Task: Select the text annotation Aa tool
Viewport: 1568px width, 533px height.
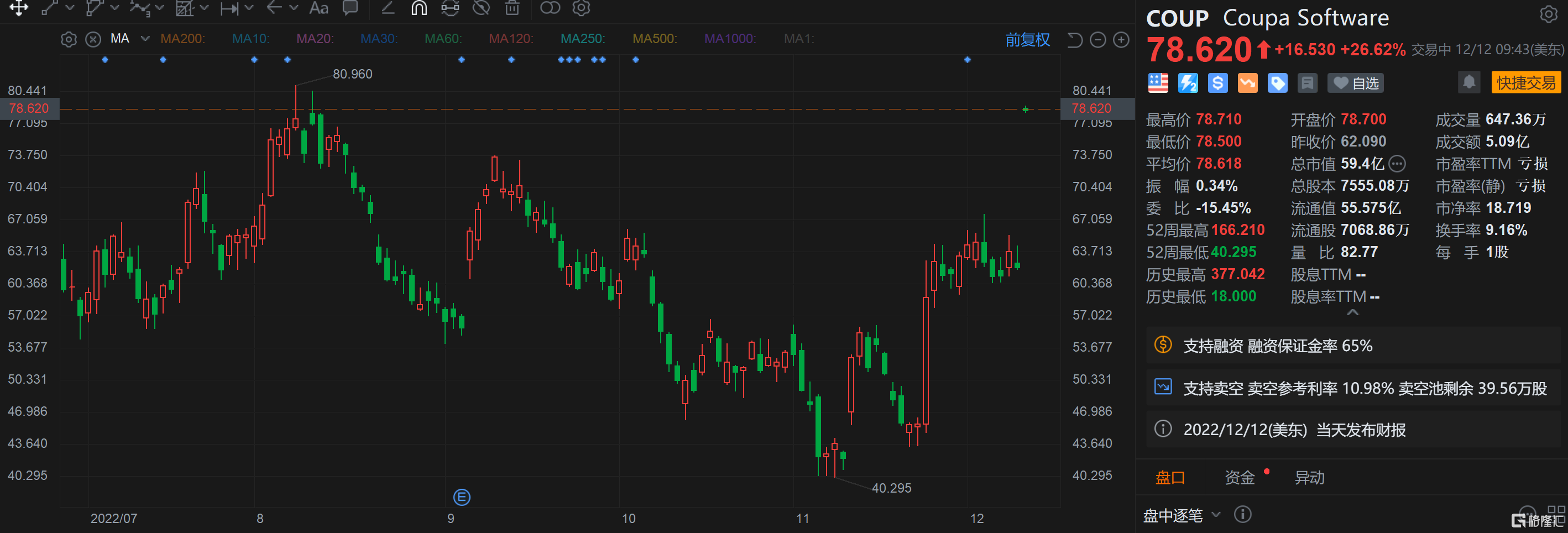Action: point(318,7)
